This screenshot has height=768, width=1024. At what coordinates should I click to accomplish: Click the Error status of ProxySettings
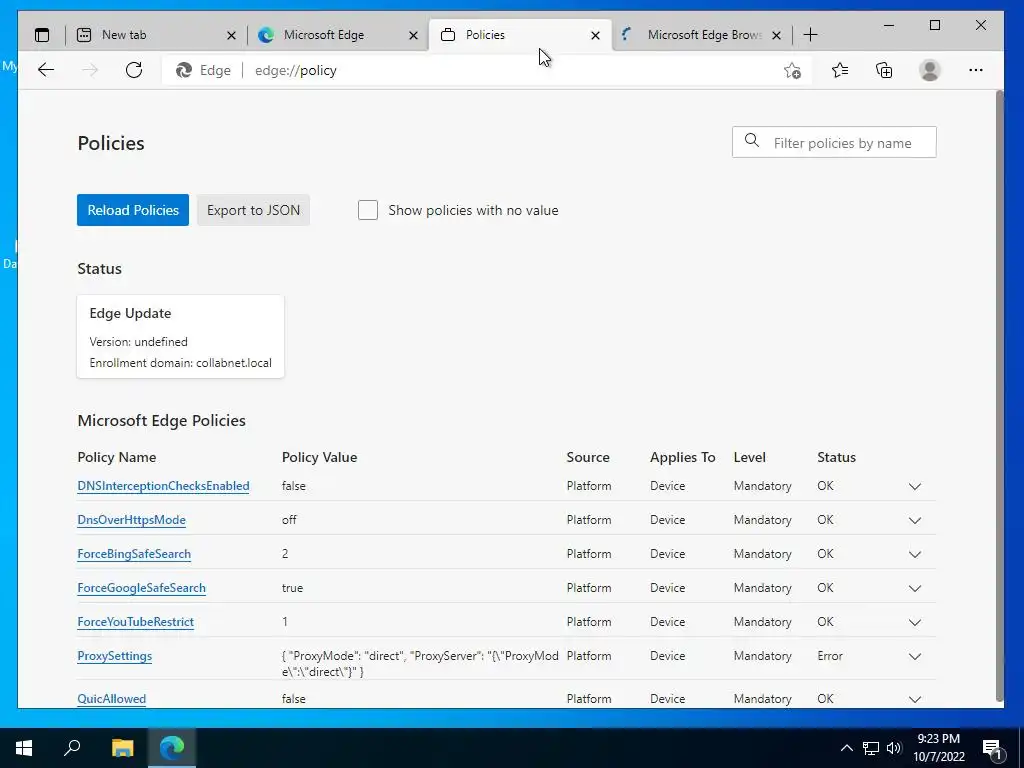[830, 656]
